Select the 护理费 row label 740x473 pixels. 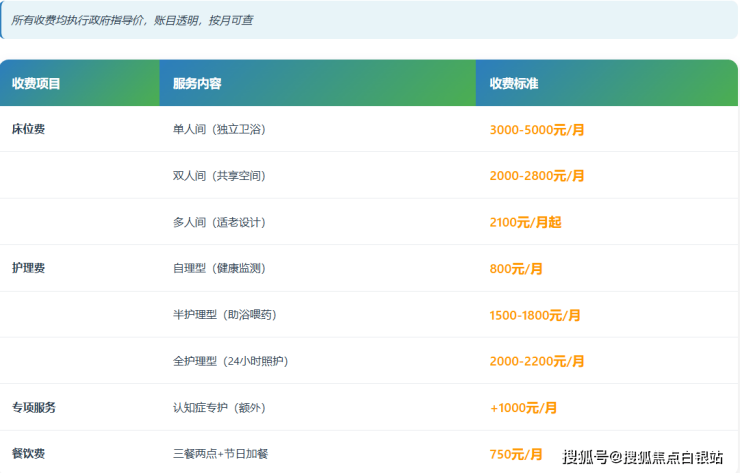tap(28, 268)
